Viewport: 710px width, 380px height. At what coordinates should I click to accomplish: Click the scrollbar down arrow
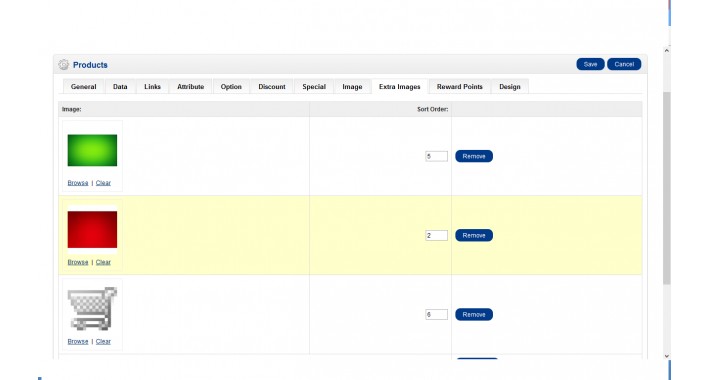(x=667, y=356)
